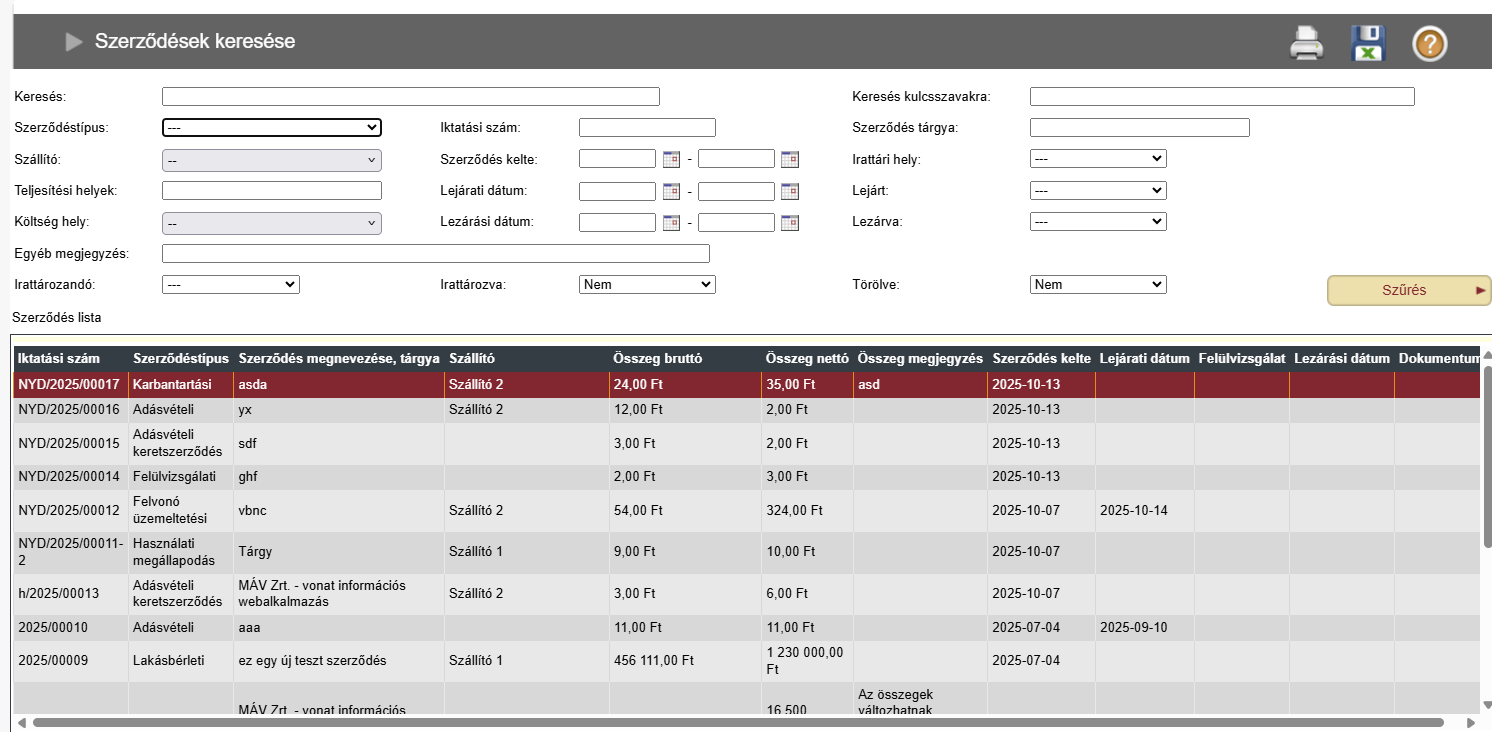
Task: Focus the Keresés search field
Action: 411,97
